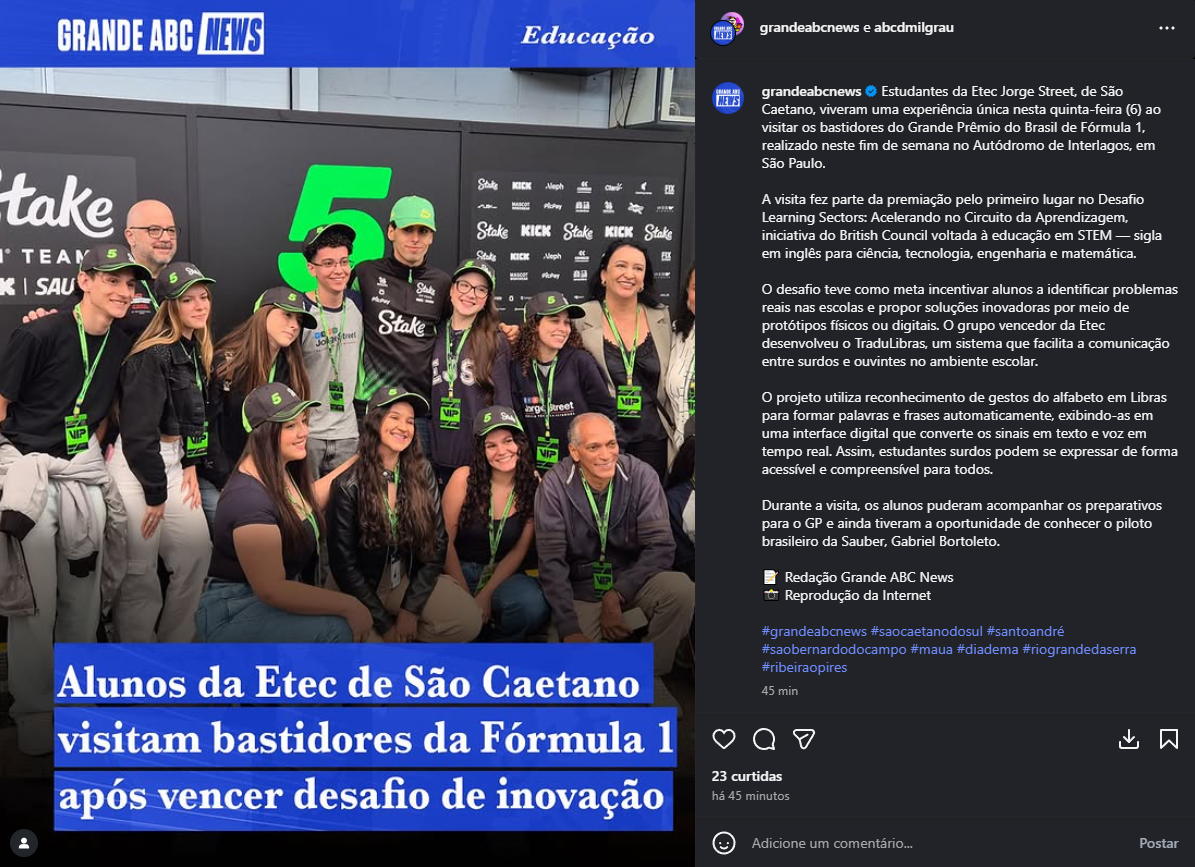The image size is (1195, 867).
Task: Open the #saocaetanodosul hashtag
Action: tap(927, 632)
